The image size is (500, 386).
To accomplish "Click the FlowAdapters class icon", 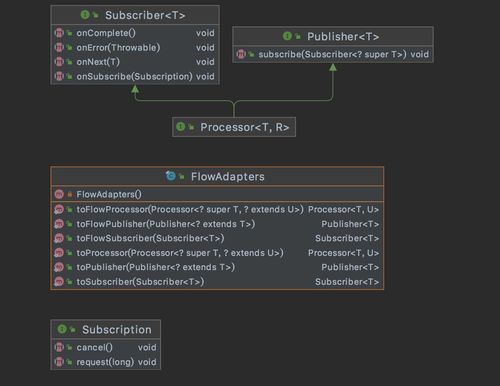I will pos(171,176).
